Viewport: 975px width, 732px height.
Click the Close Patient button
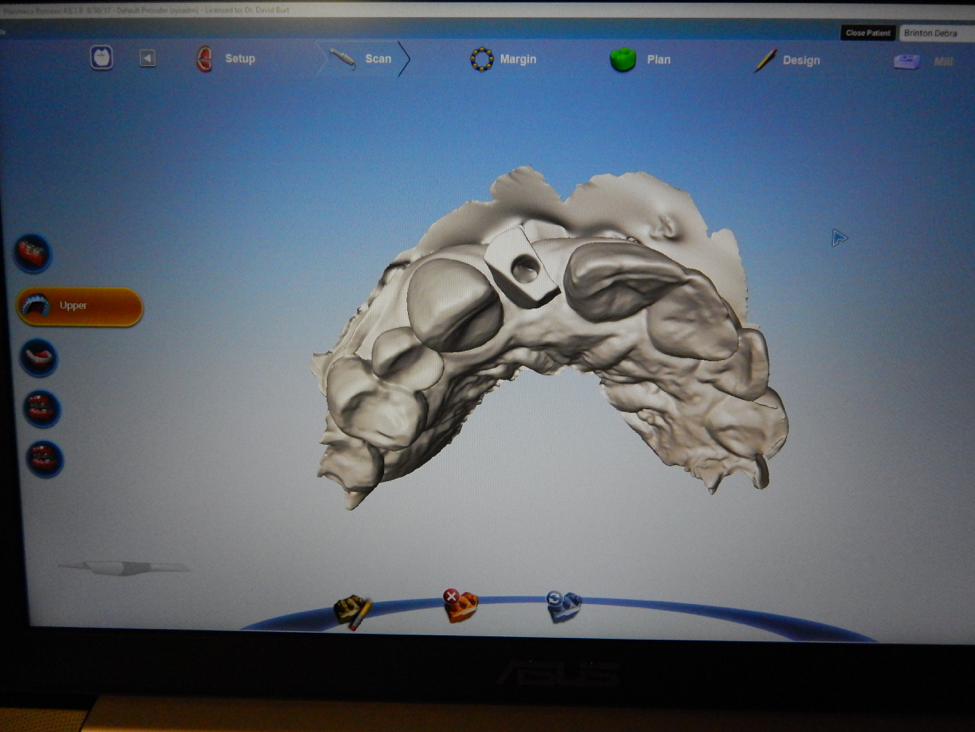coord(867,33)
